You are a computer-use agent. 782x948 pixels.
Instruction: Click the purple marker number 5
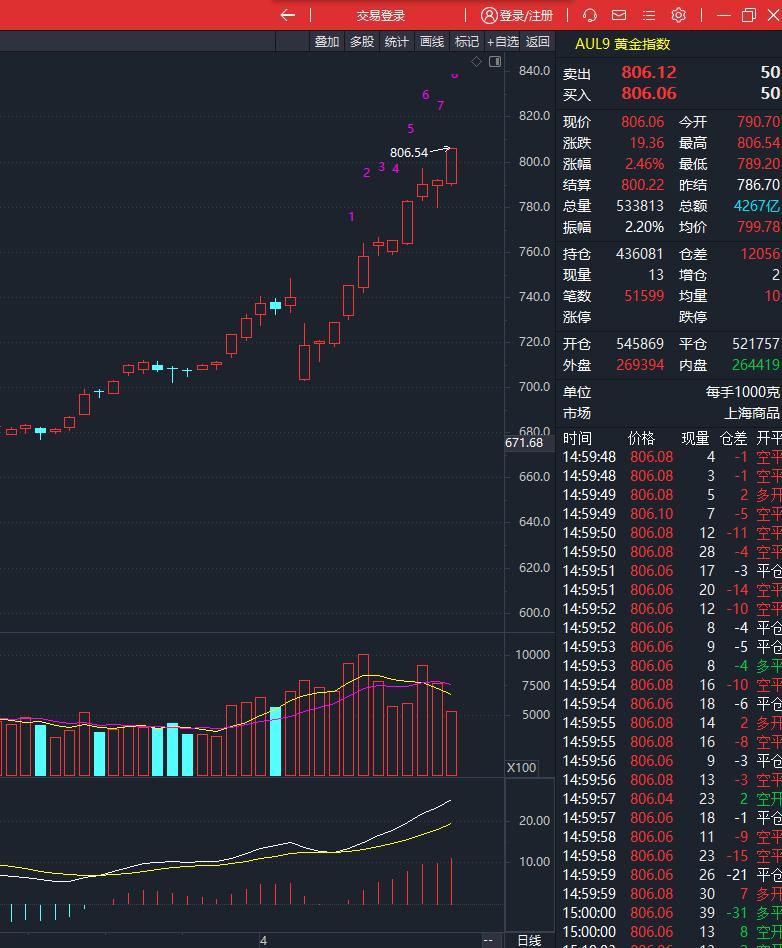coord(411,129)
